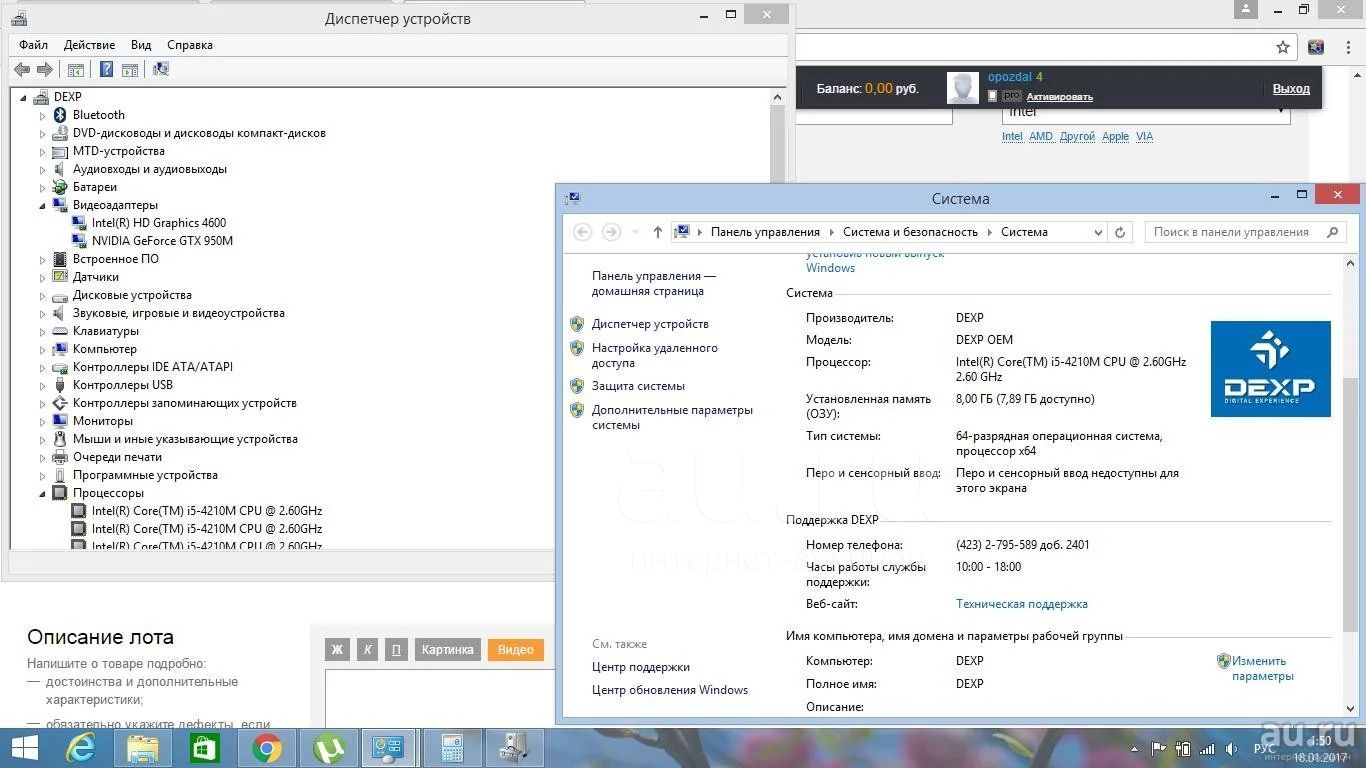Screen dimensions: 1366x768
Task: Collapse the Процессоры category
Action: [x=43, y=493]
